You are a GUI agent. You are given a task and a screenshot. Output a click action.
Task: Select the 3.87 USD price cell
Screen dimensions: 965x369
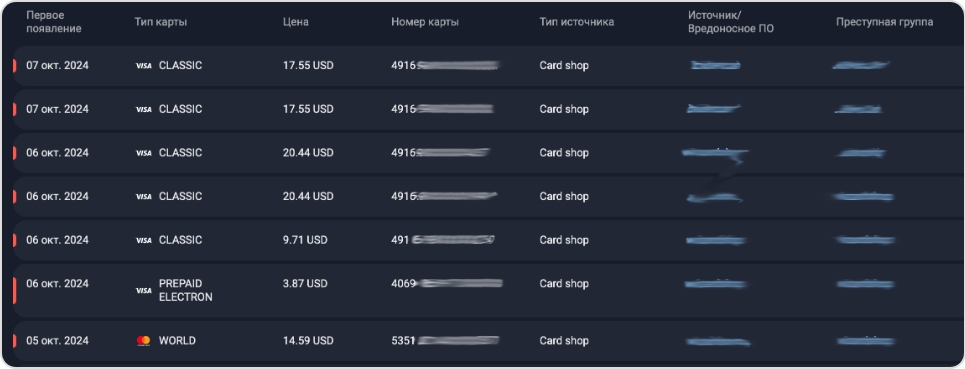click(305, 284)
